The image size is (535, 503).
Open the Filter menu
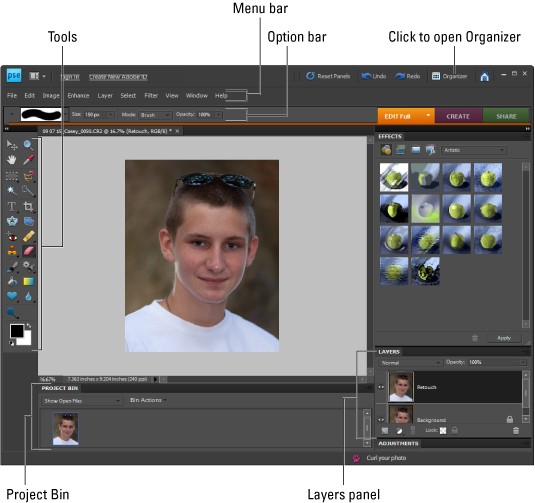(x=151, y=96)
